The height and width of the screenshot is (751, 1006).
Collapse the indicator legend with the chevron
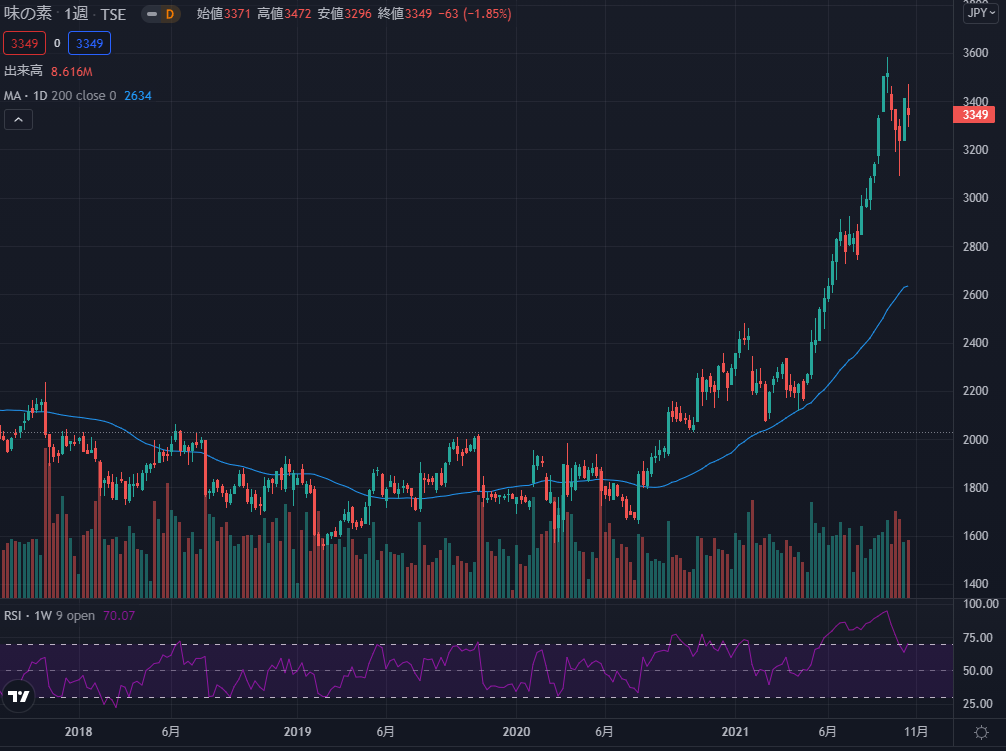tap(19, 120)
